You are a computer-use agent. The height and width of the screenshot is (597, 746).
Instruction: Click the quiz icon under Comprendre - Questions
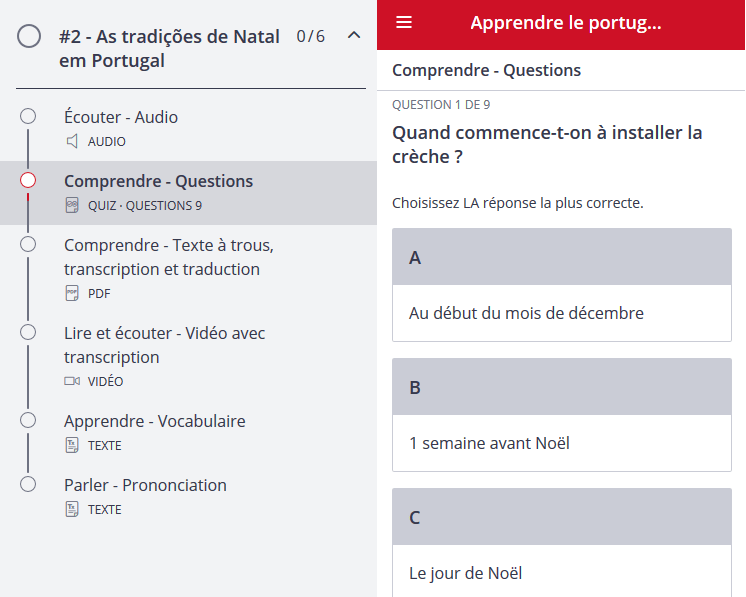point(72,205)
